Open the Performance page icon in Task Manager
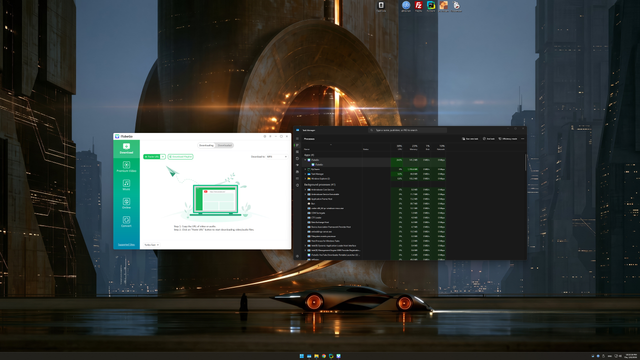Viewport: 640px width, 360px height. 297,152
